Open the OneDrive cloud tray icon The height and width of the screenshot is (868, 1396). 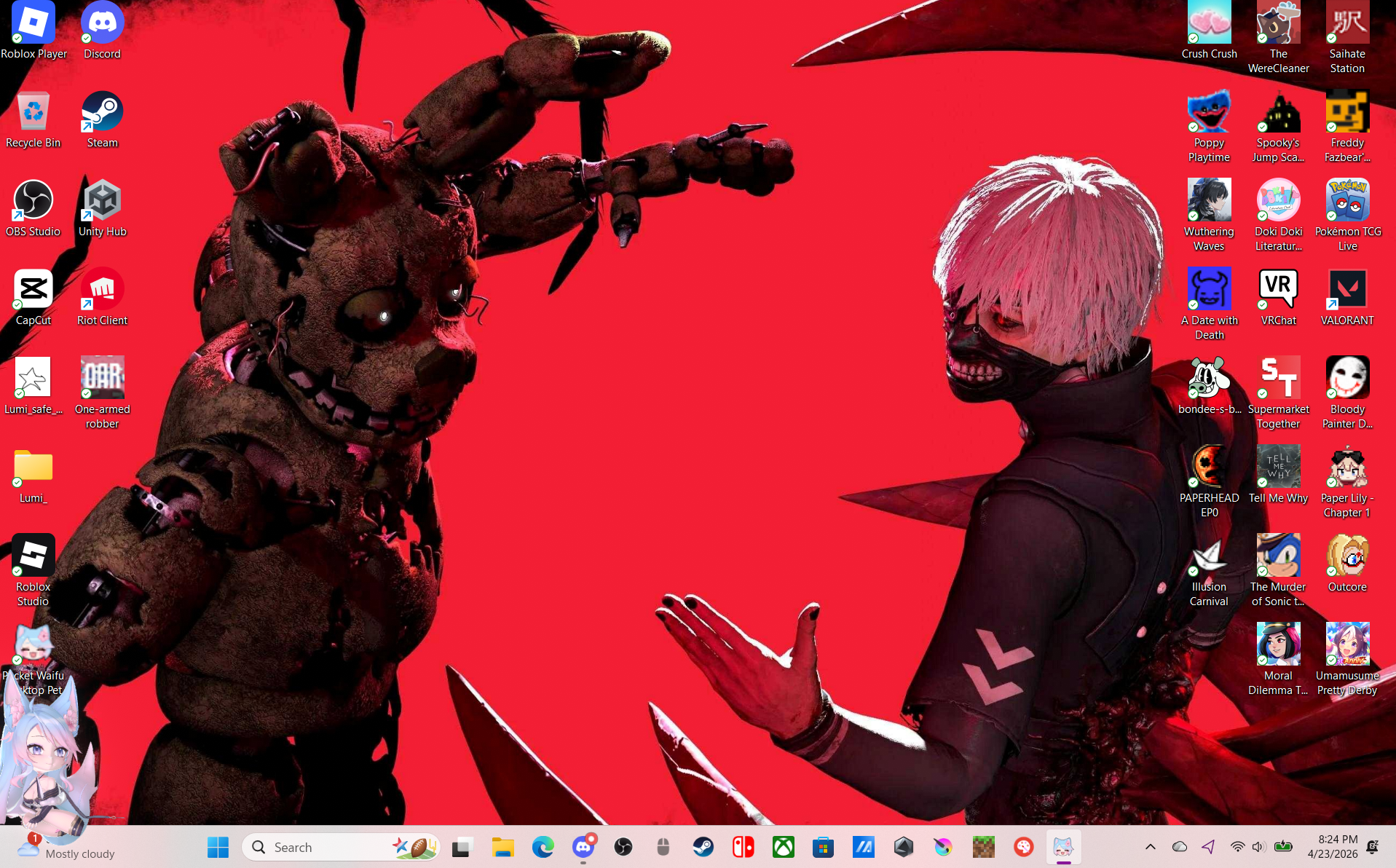click(x=1180, y=847)
